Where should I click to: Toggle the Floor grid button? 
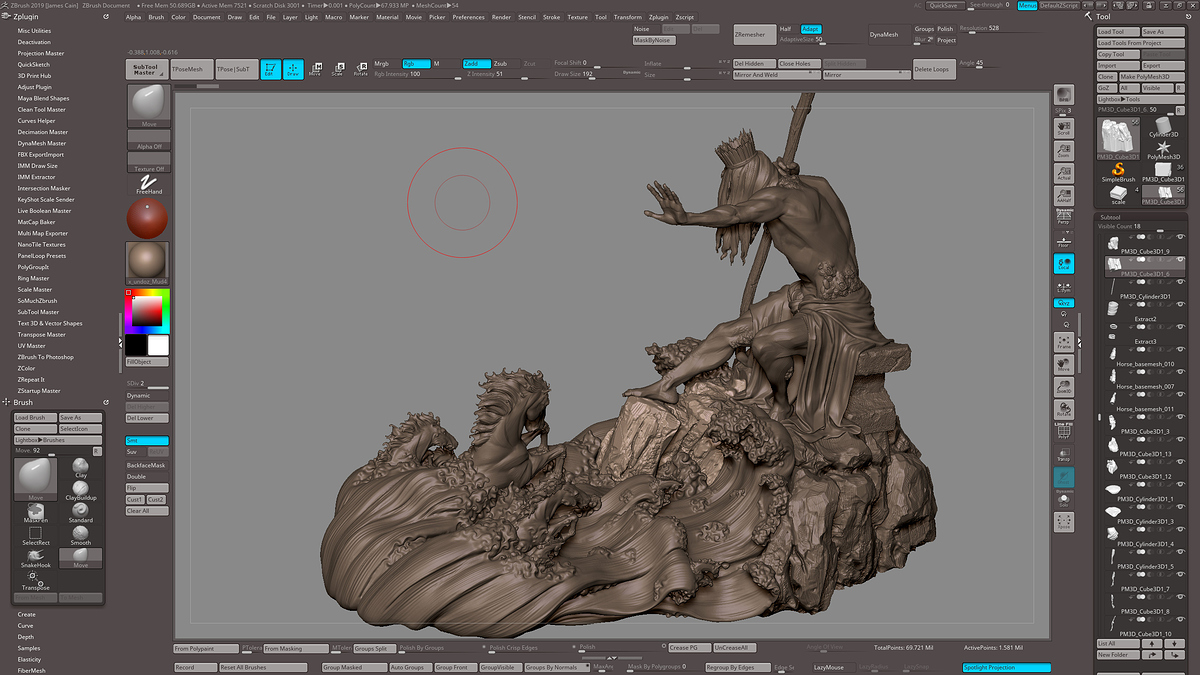click(x=1063, y=239)
